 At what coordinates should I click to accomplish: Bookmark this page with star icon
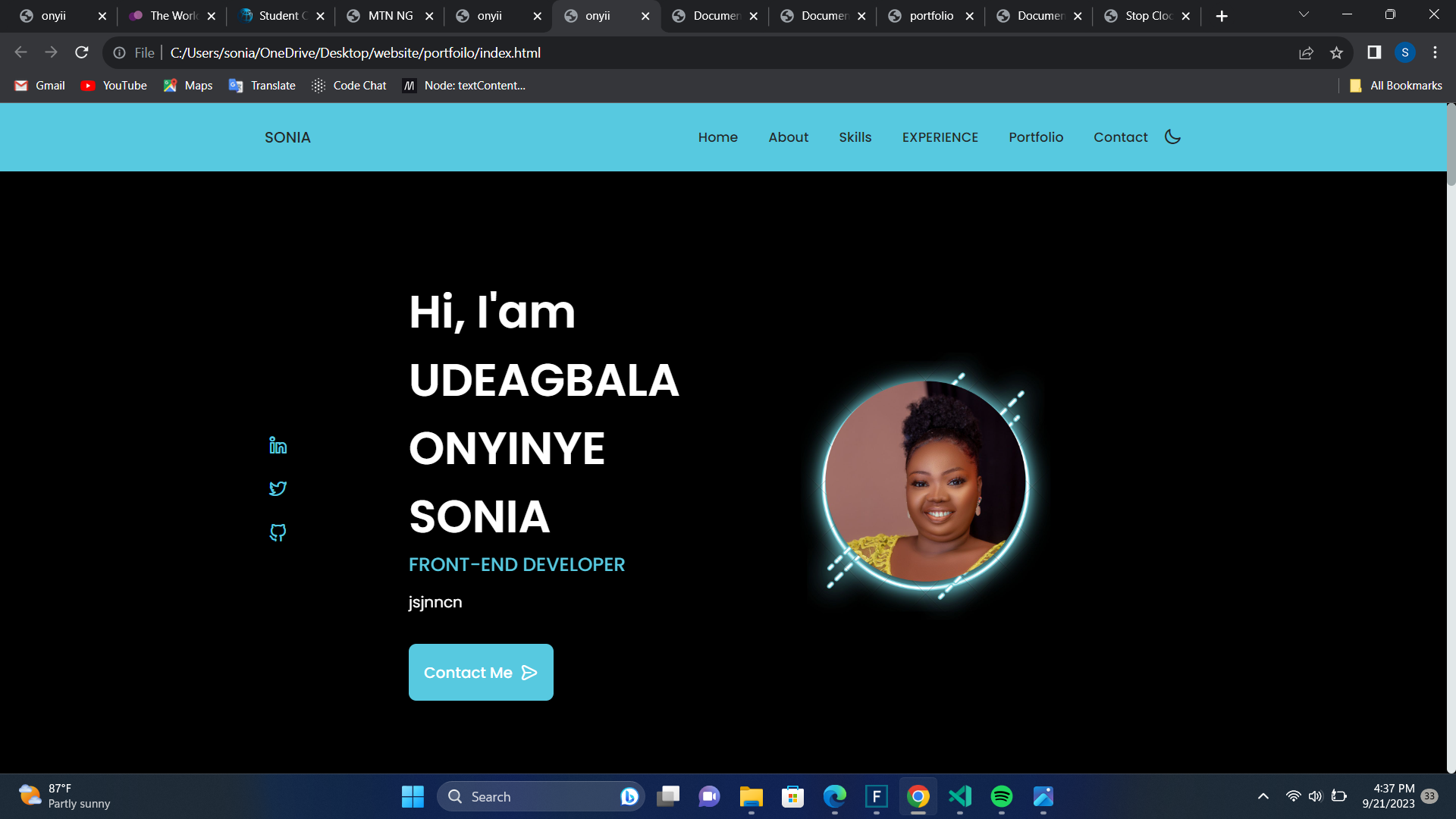pyautogui.click(x=1336, y=53)
